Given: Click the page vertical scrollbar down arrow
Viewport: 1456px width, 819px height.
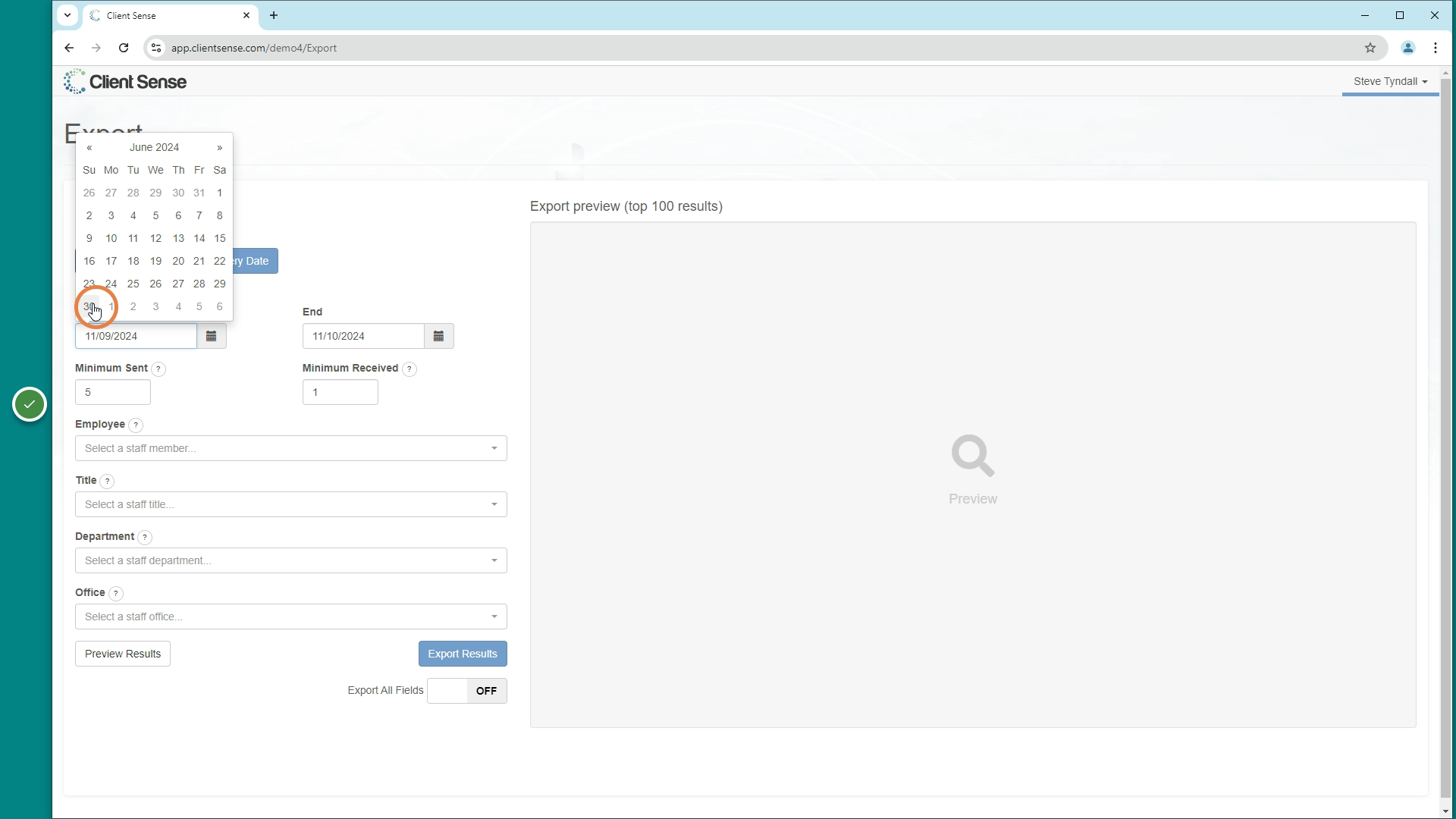Looking at the screenshot, I should pos(1446,811).
